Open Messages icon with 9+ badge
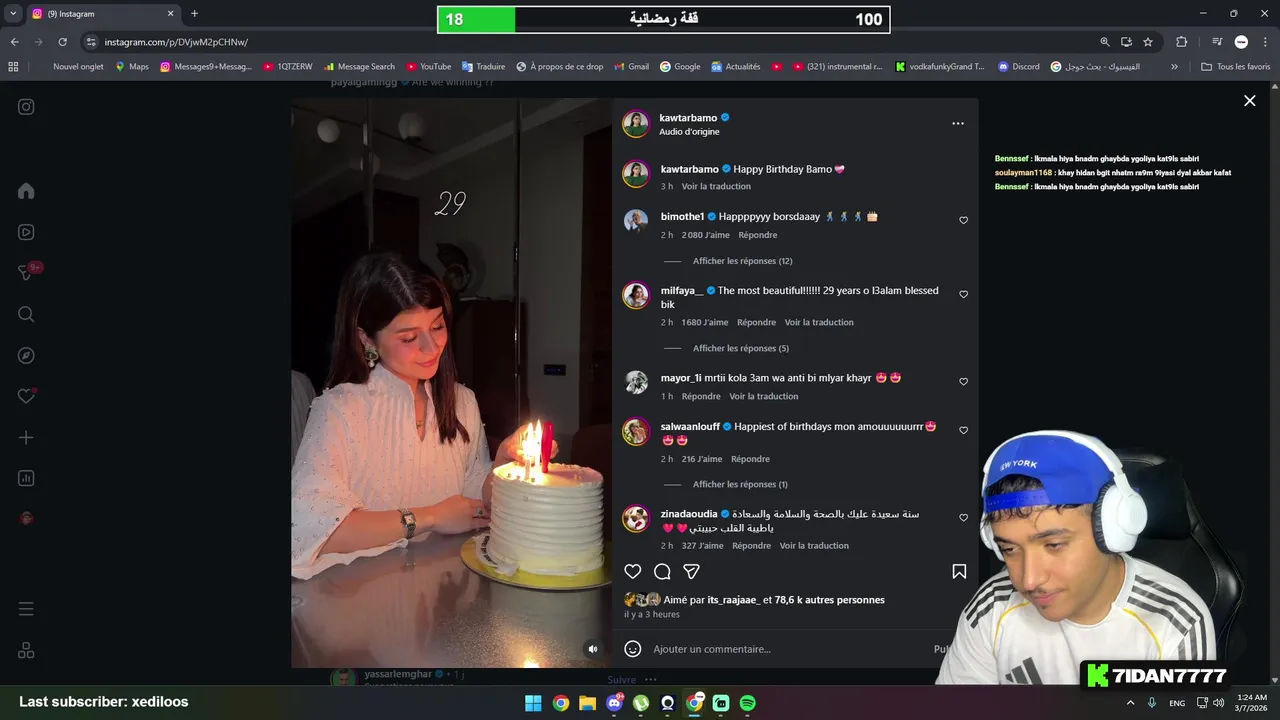 click(x=27, y=273)
